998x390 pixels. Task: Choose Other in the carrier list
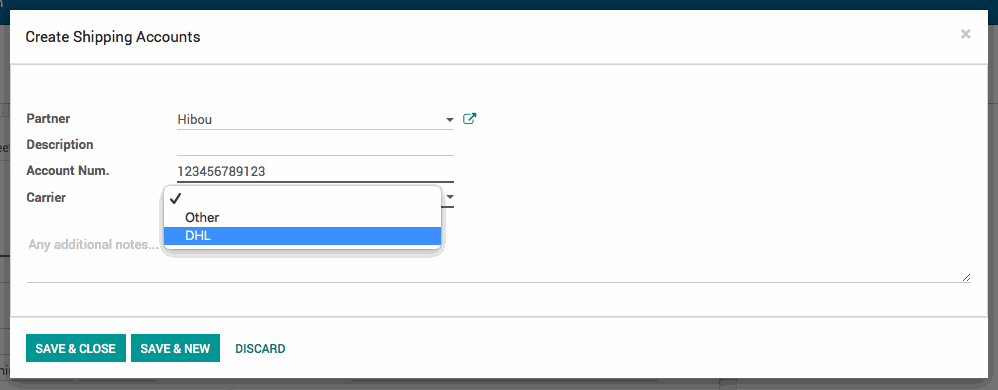coord(302,218)
